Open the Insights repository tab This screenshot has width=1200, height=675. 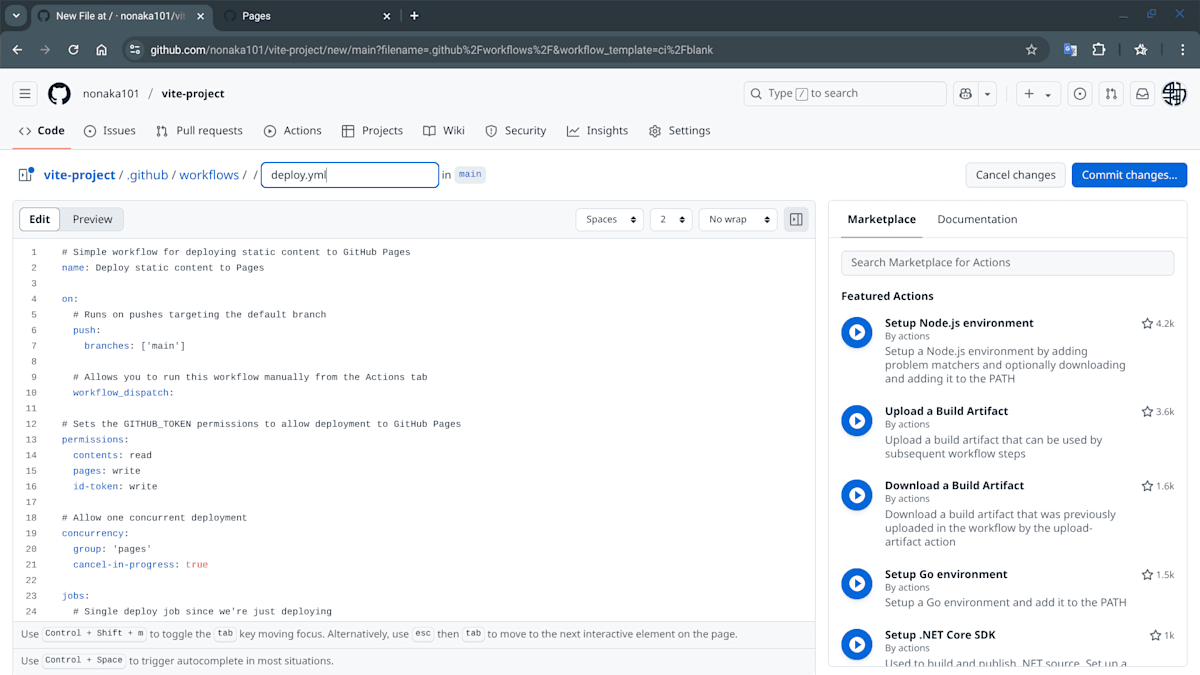coord(598,131)
